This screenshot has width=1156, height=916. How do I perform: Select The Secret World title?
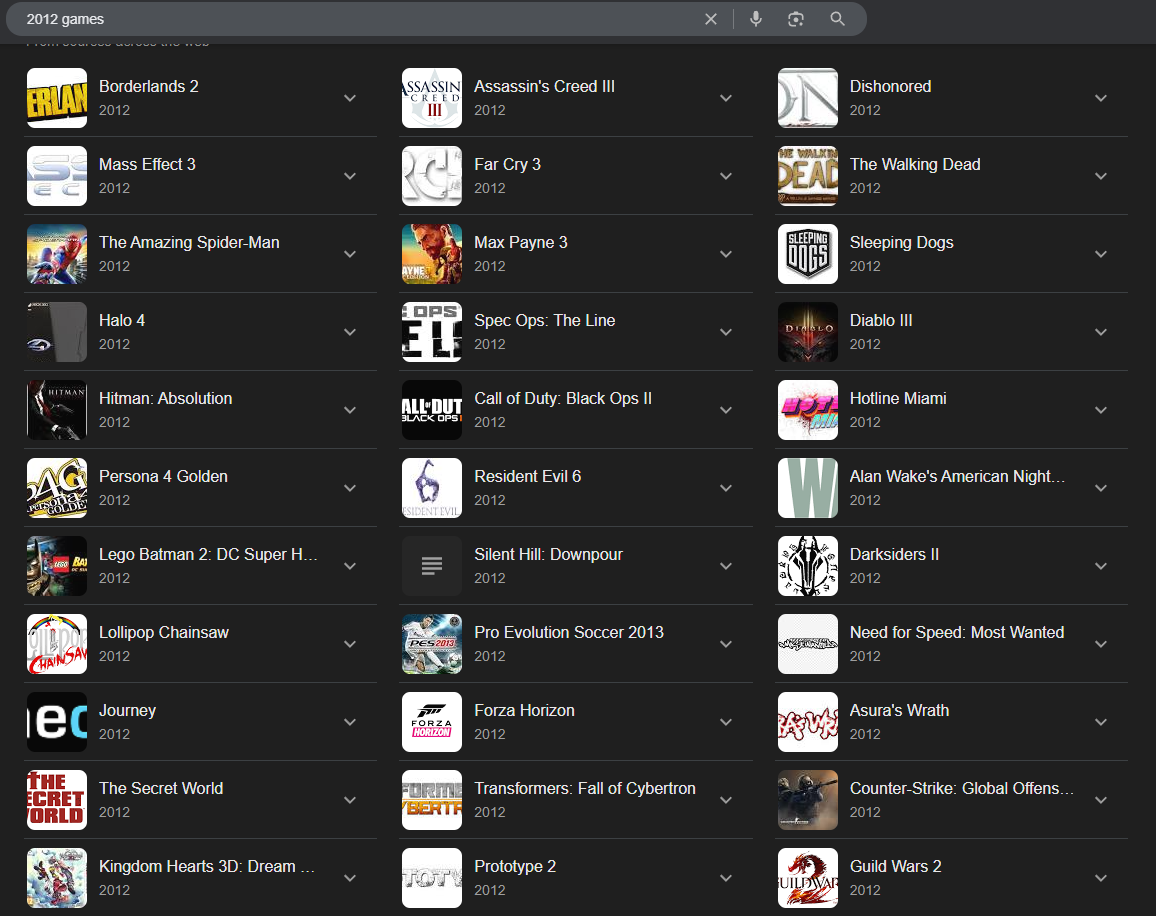(161, 788)
